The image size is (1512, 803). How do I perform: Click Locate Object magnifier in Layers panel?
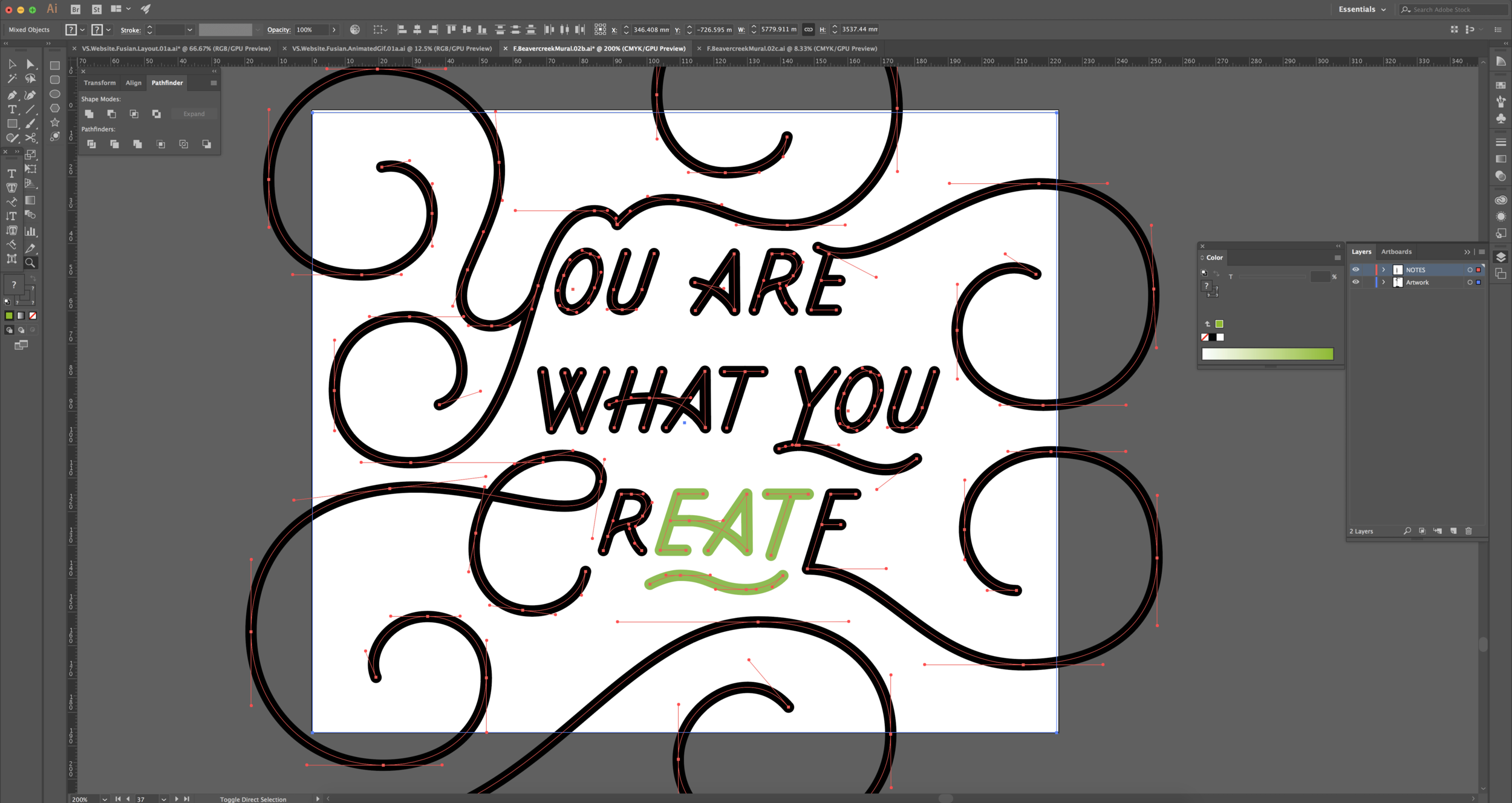tap(1407, 531)
